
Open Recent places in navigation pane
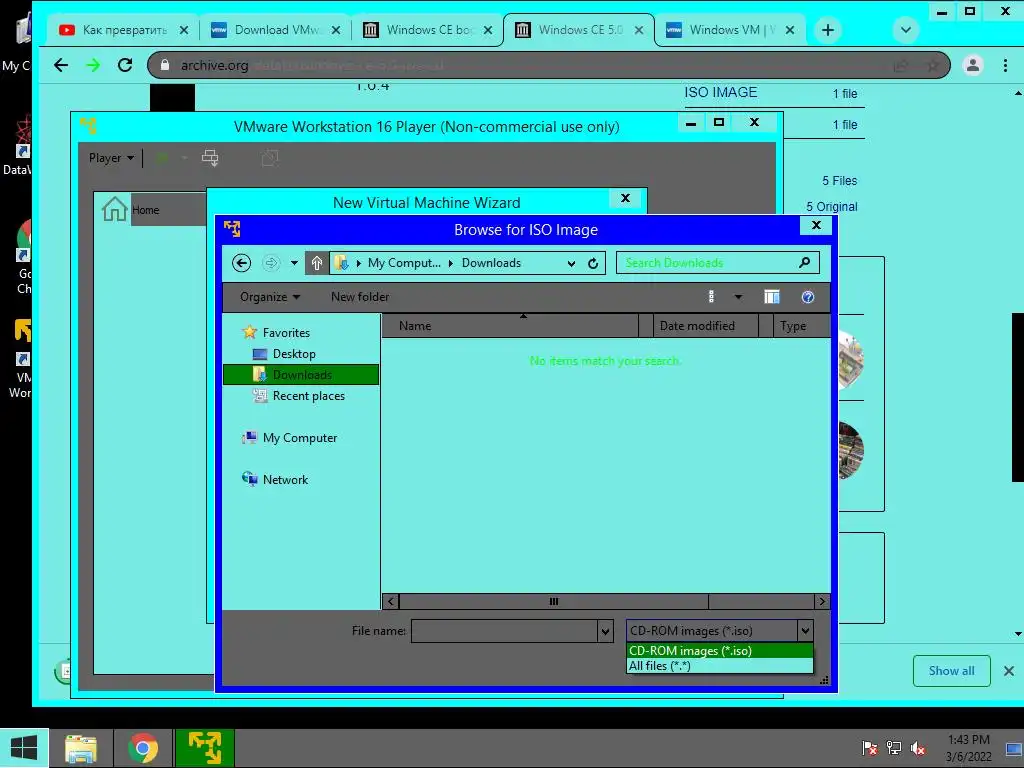[x=308, y=396]
